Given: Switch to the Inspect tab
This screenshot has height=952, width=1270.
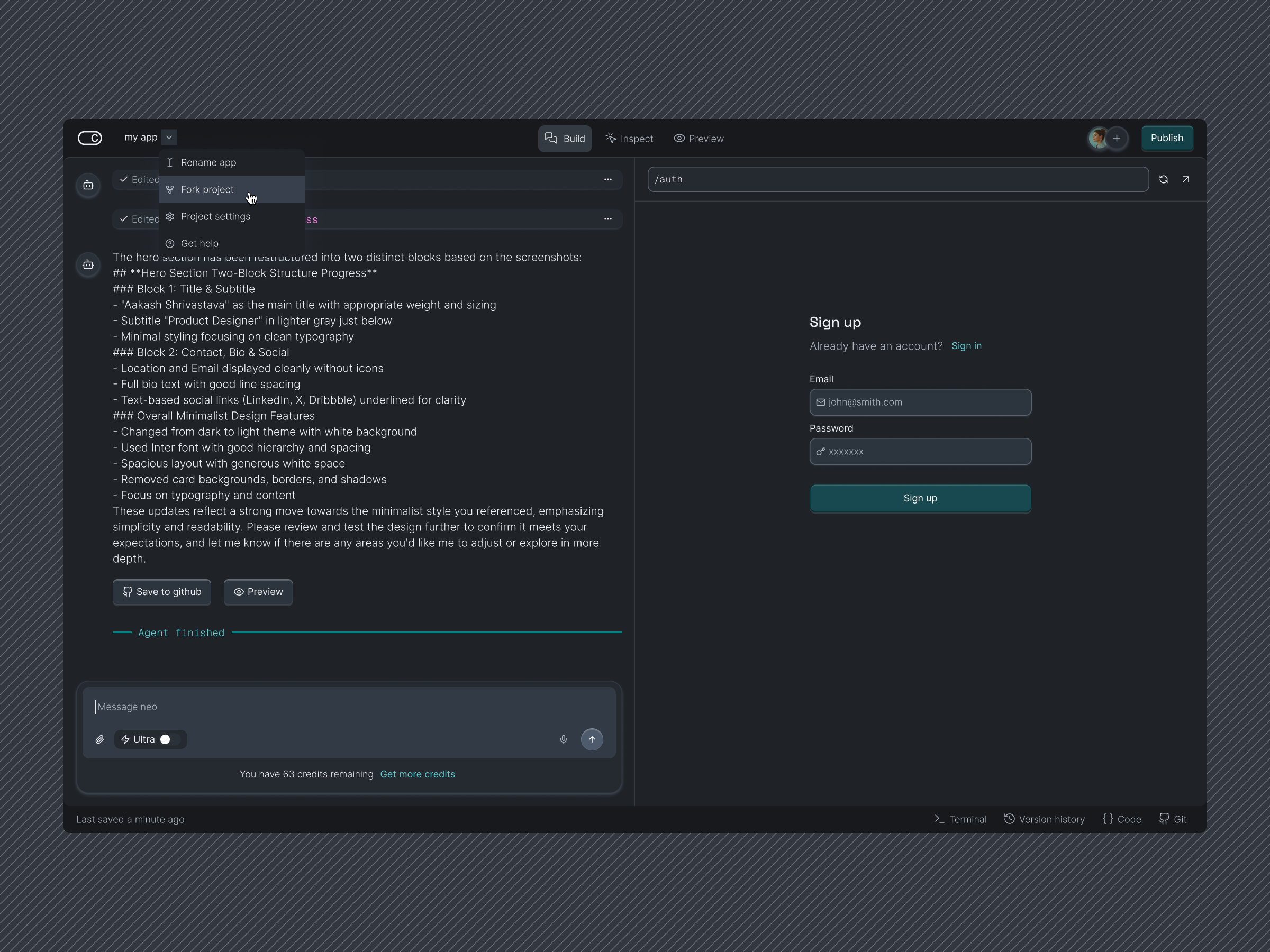Looking at the screenshot, I should pos(629,138).
